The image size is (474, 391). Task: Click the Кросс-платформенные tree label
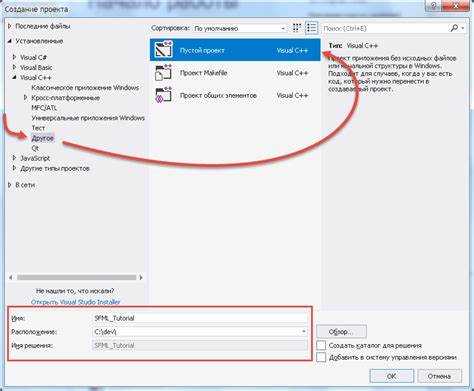(x=66, y=98)
